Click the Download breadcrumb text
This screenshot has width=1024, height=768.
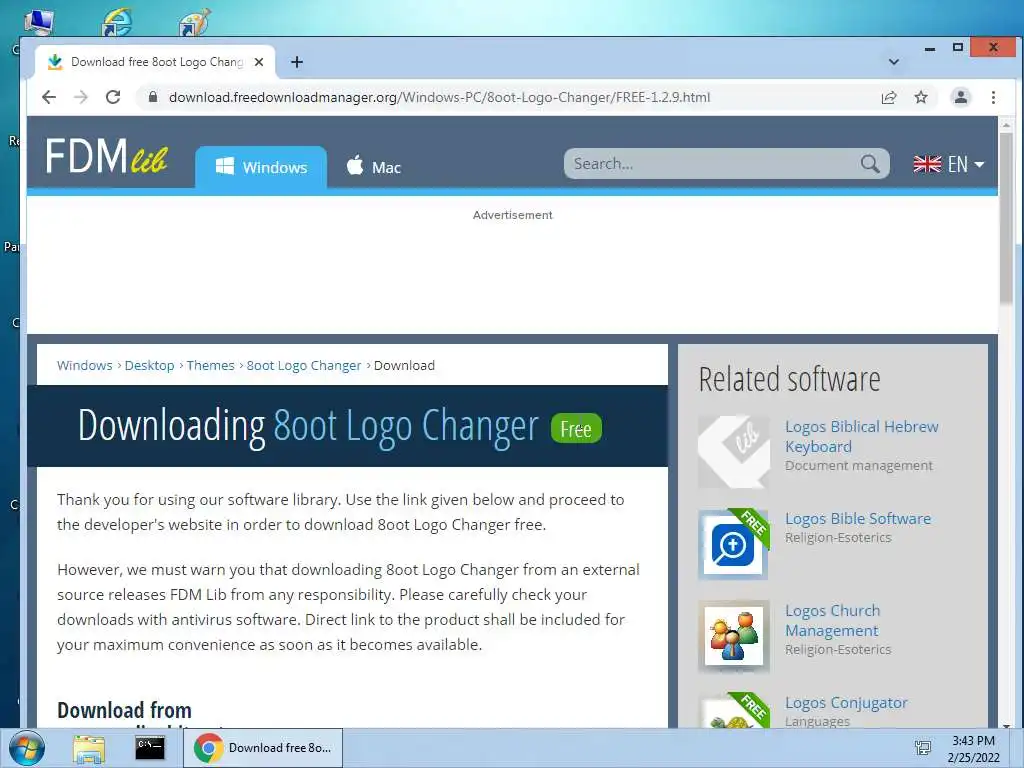coord(404,366)
